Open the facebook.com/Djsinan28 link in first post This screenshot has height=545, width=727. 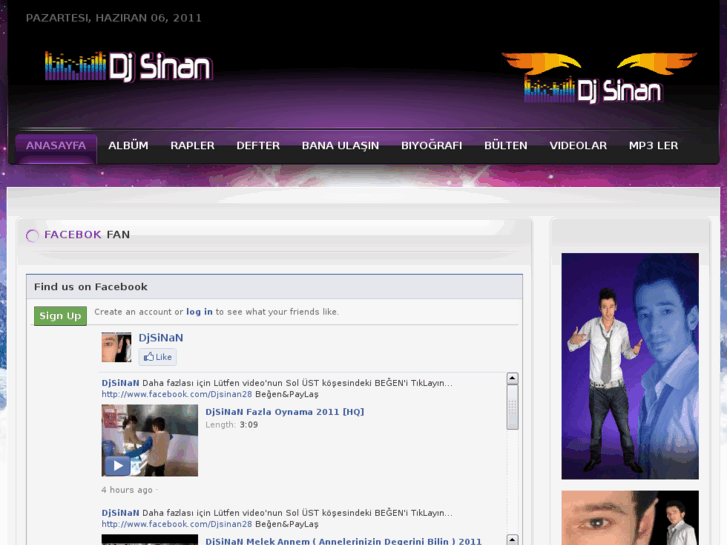click(x=177, y=394)
